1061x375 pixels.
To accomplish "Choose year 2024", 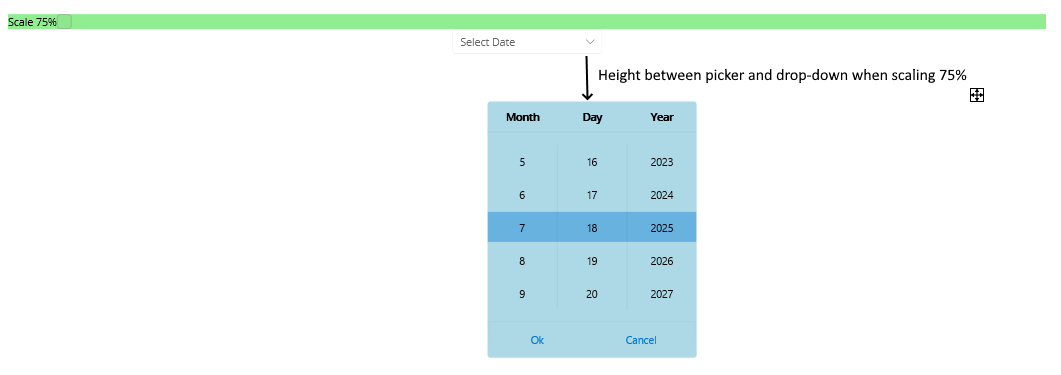I will point(662,195).
